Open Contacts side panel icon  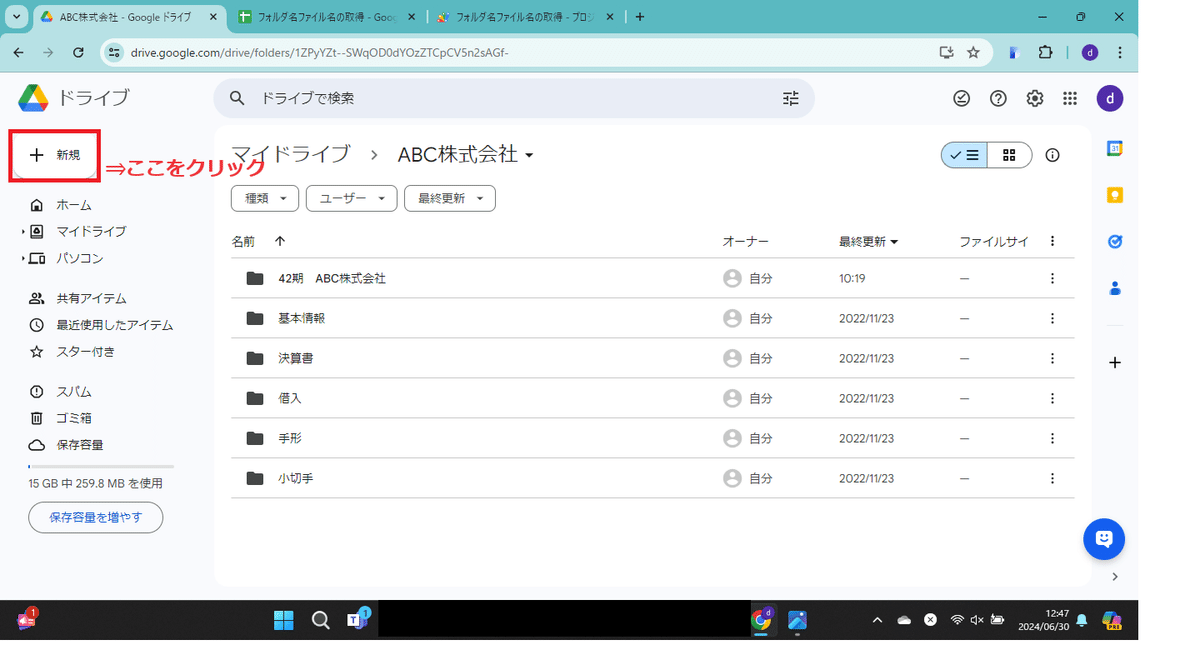(1115, 288)
